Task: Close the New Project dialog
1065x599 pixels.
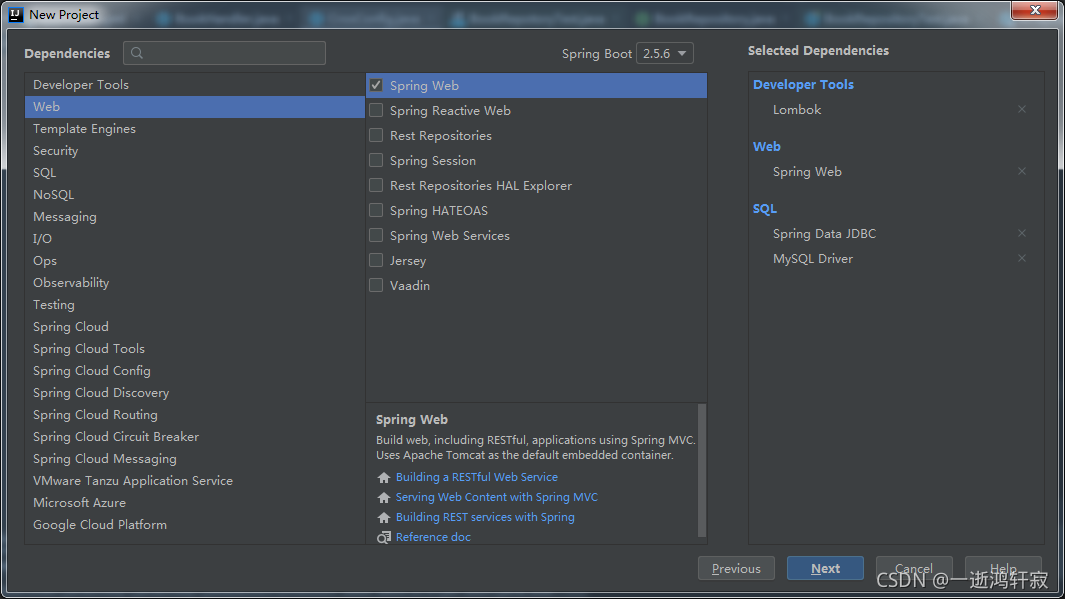Action: [x=1034, y=10]
